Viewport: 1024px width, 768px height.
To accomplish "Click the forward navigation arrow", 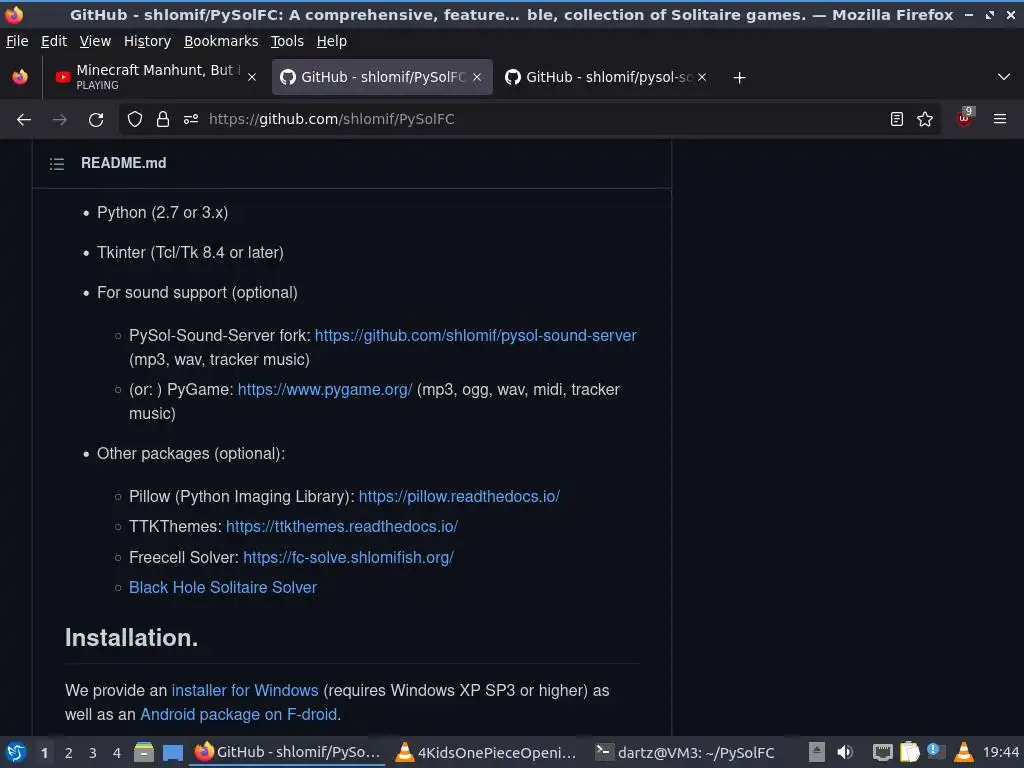I will coord(59,119).
